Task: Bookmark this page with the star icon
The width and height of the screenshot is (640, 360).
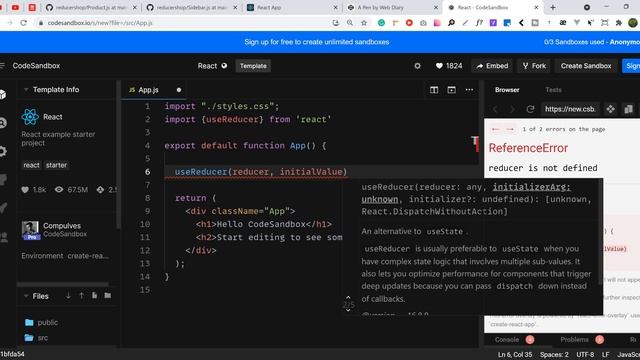Action: point(364,23)
